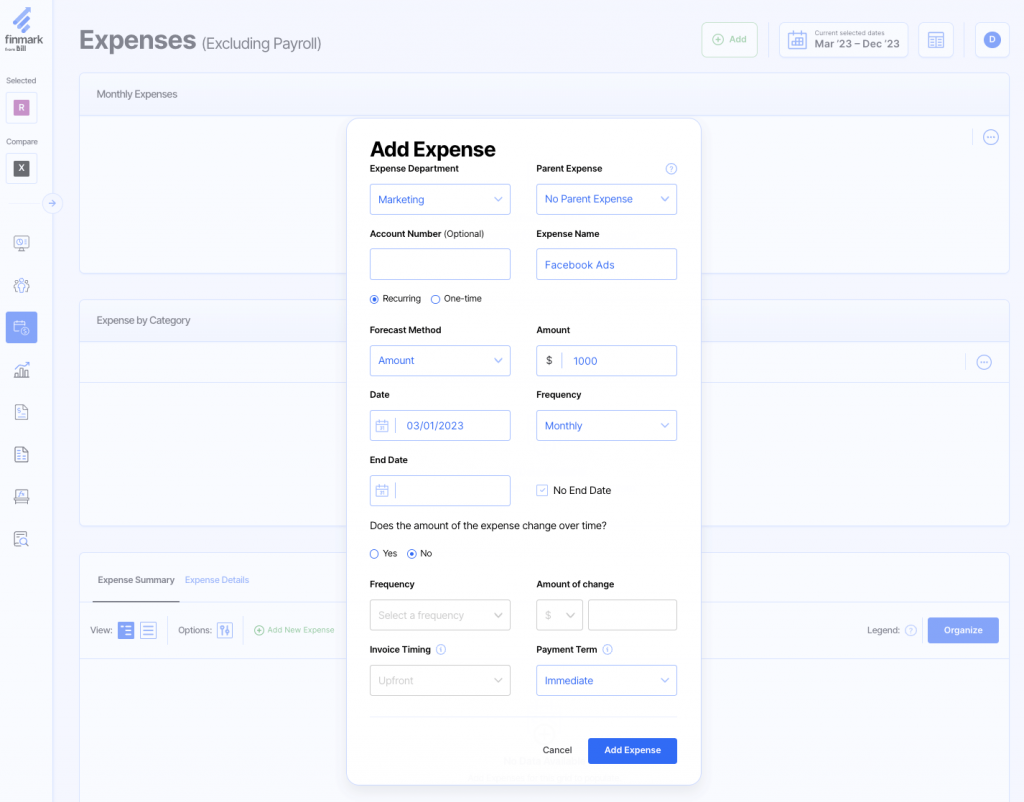Open the Date calendar picker icon
1024x802 pixels.
(x=381, y=426)
